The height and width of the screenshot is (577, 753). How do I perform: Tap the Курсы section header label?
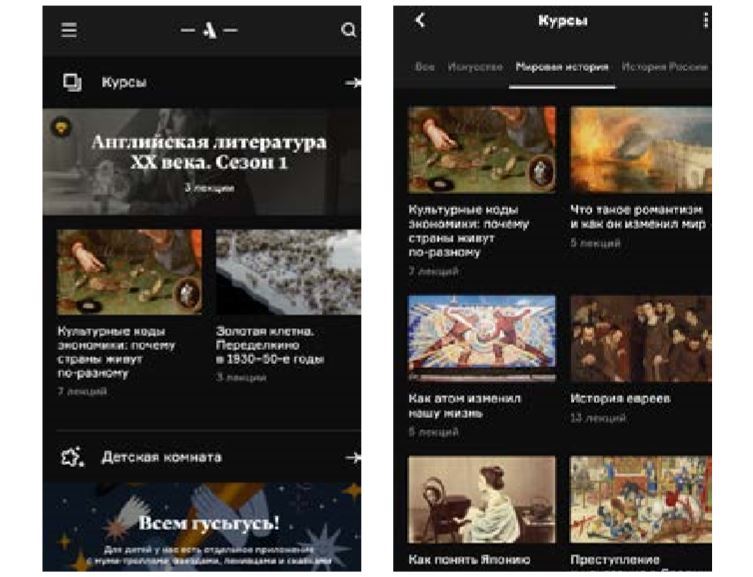[x=124, y=82]
